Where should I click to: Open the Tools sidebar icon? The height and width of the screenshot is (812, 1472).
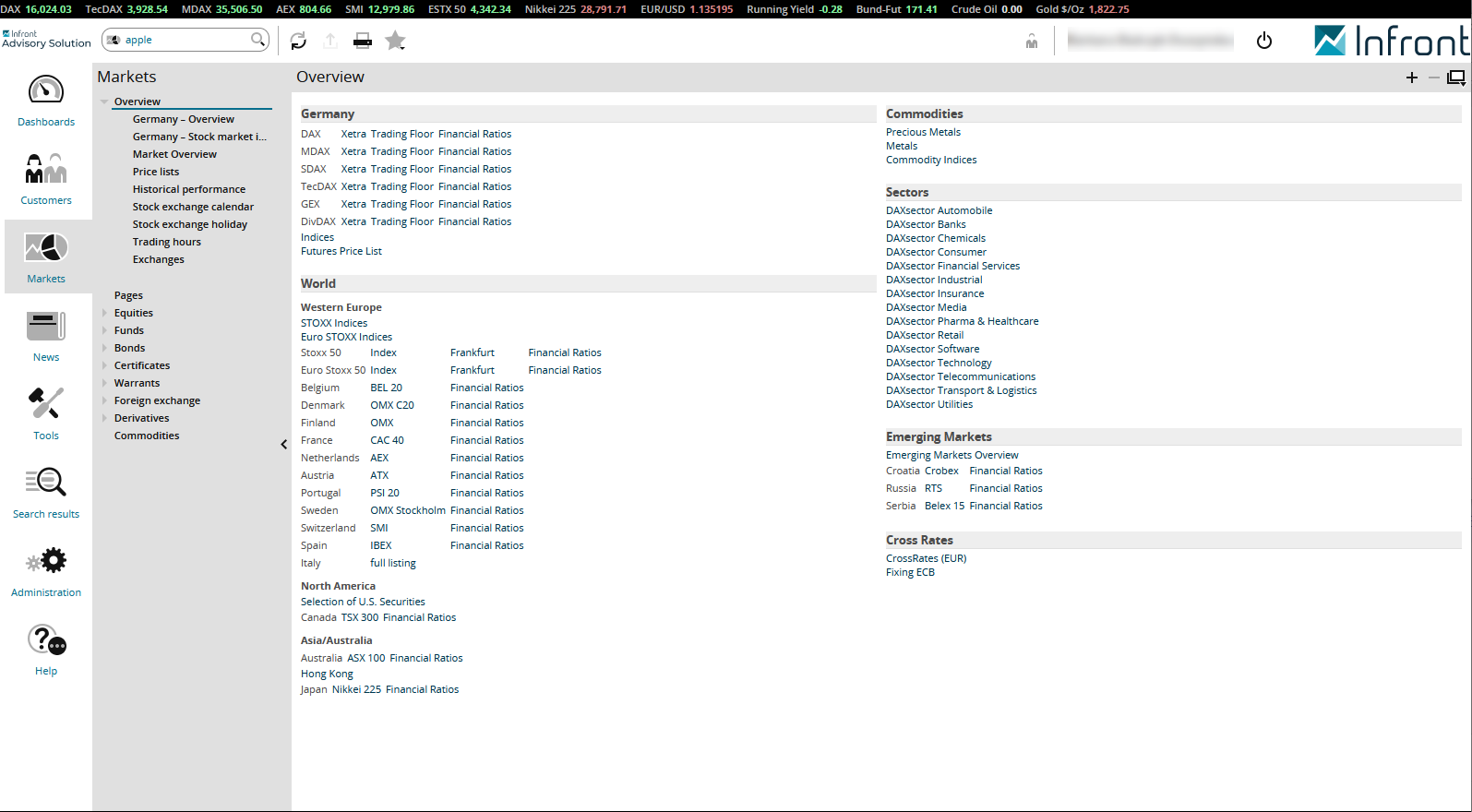click(46, 405)
